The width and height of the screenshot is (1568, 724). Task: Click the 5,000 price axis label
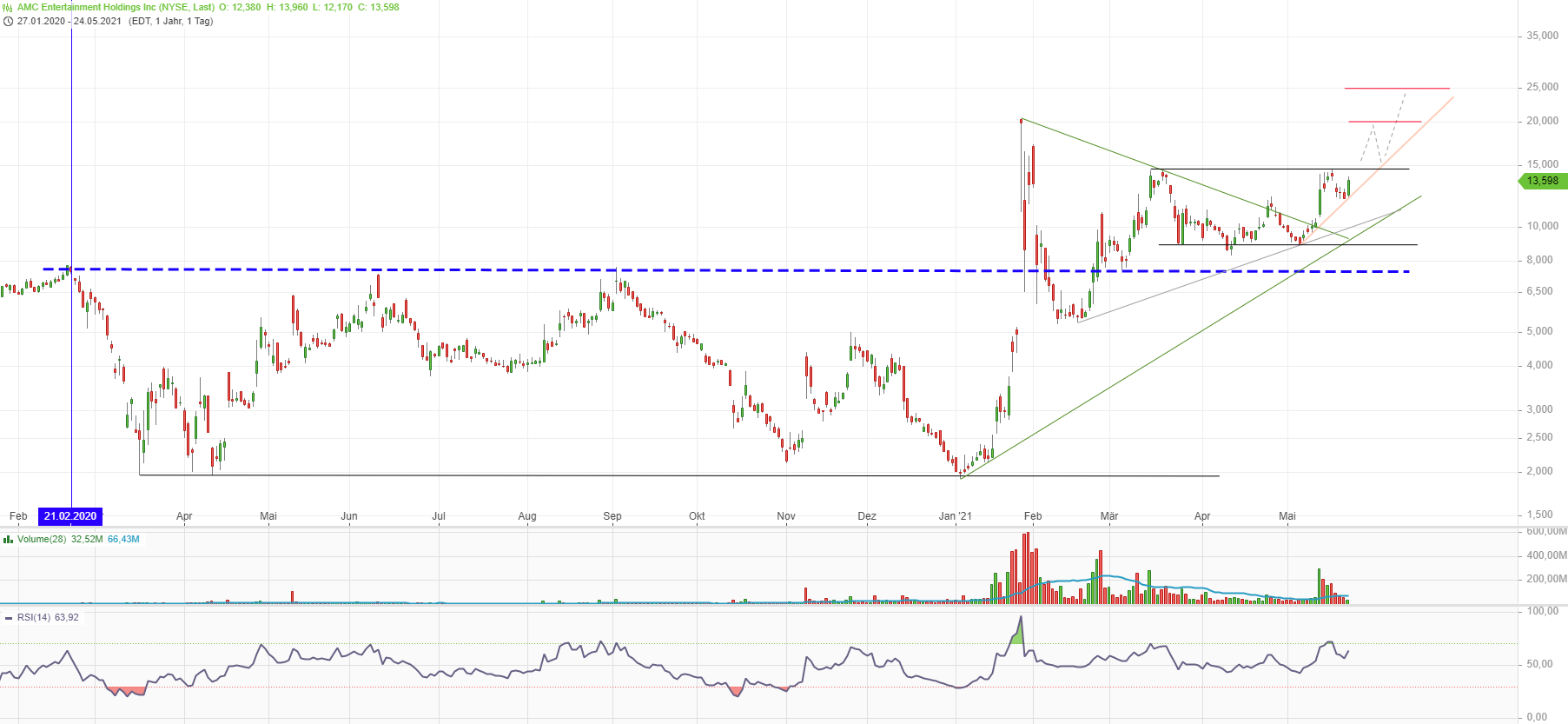pyautogui.click(x=1540, y=331)
